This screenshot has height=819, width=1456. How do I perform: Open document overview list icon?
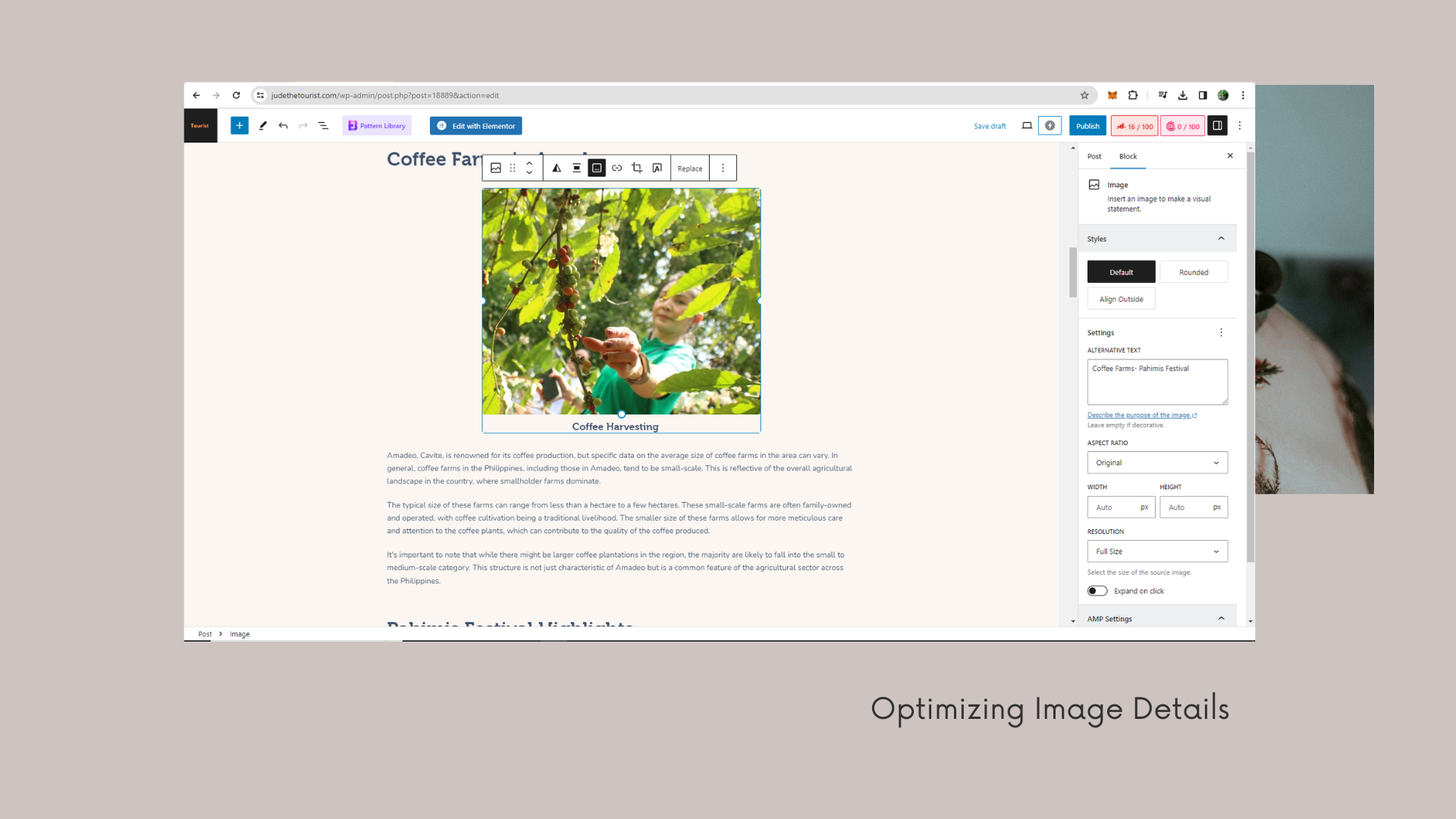point(323,126)
